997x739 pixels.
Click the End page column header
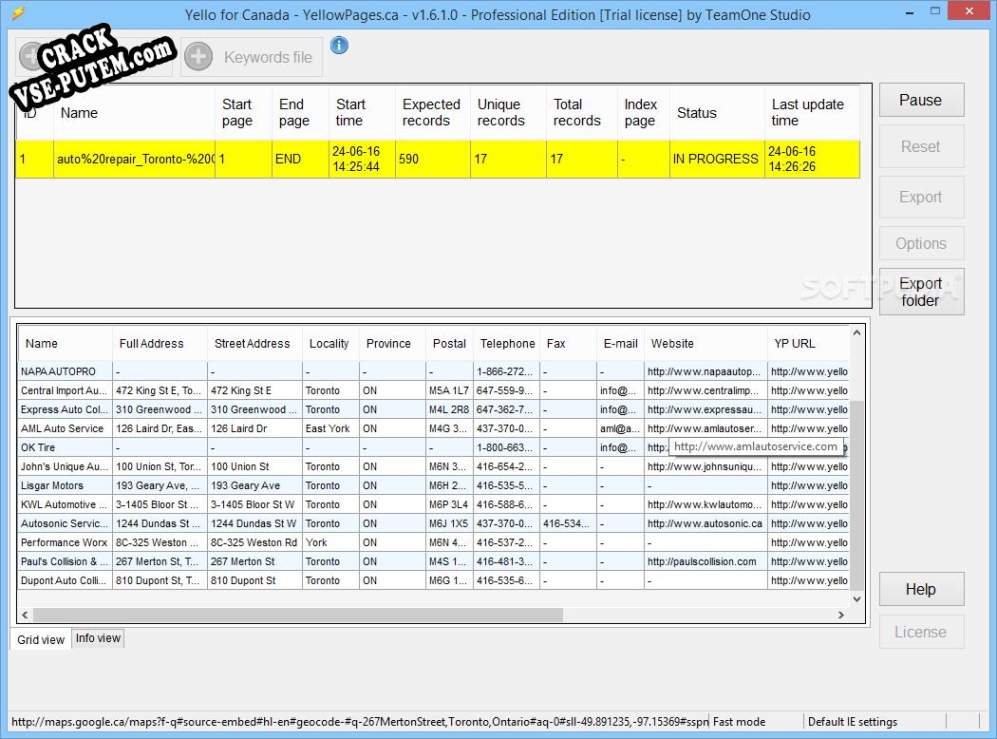point(299,113)
